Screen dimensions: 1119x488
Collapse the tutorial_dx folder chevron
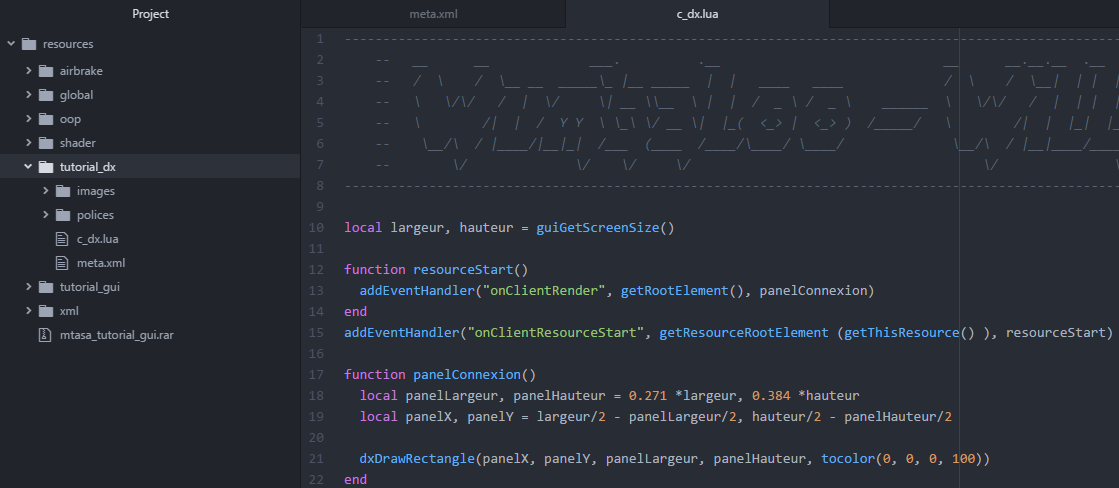click(x=28, y=167)
